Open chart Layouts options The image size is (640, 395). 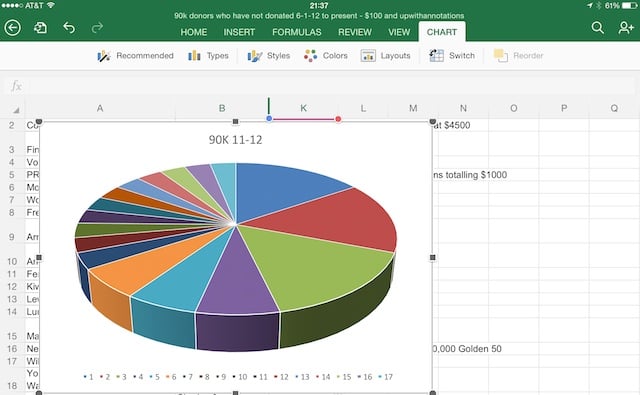(385, 55)
